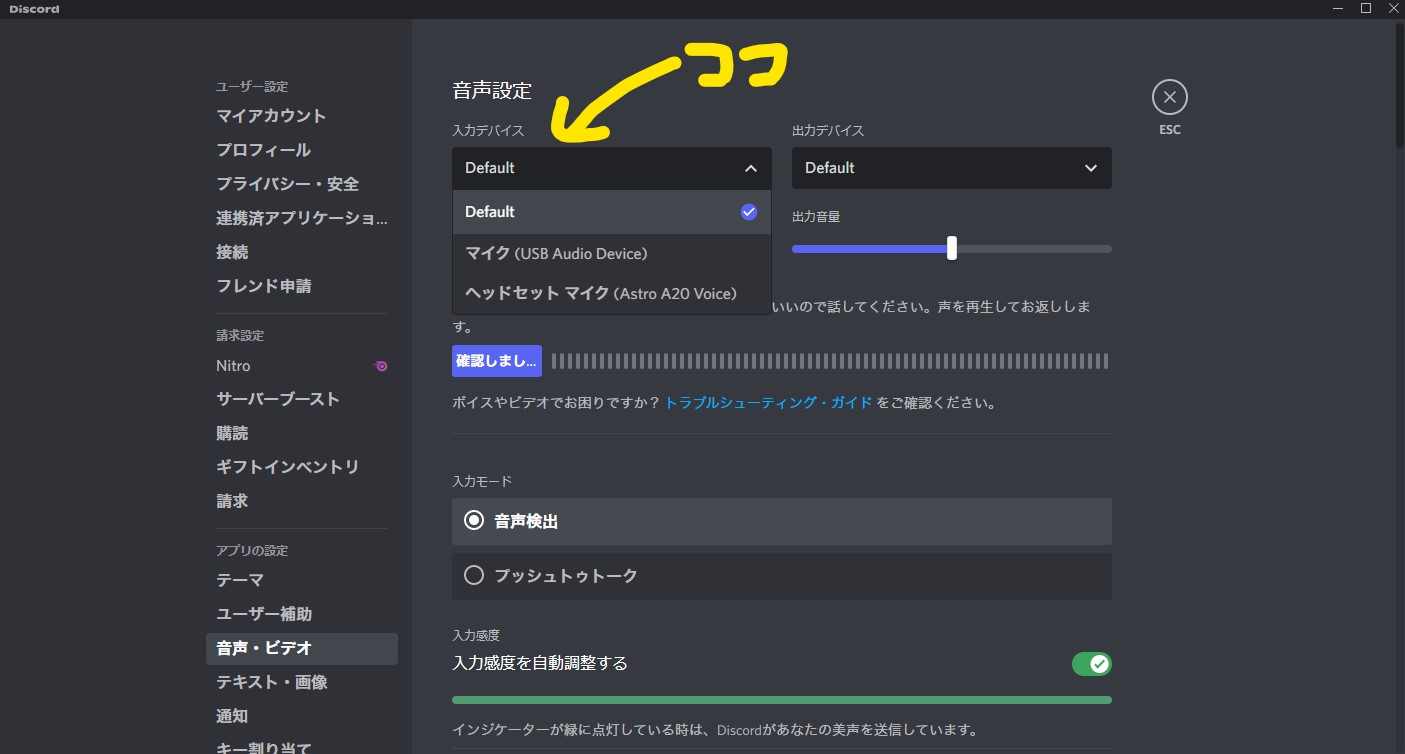Click the green input sensitivity bar
Image resolution: width=1405 pixels, height=754 pixels.
(781, 700)
